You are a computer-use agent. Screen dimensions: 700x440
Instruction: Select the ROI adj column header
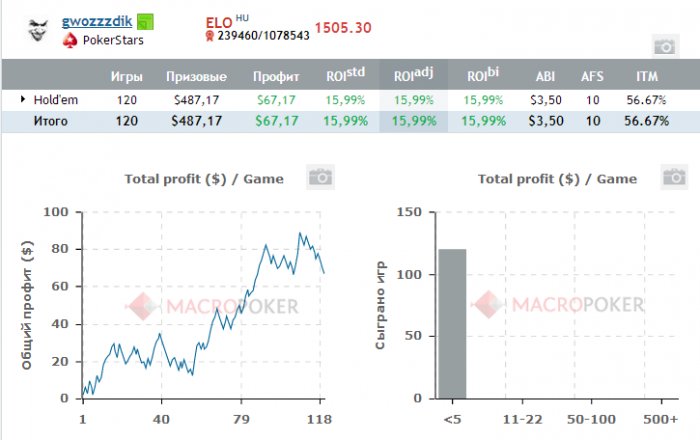pyautogui.click(x=414, y=75)
